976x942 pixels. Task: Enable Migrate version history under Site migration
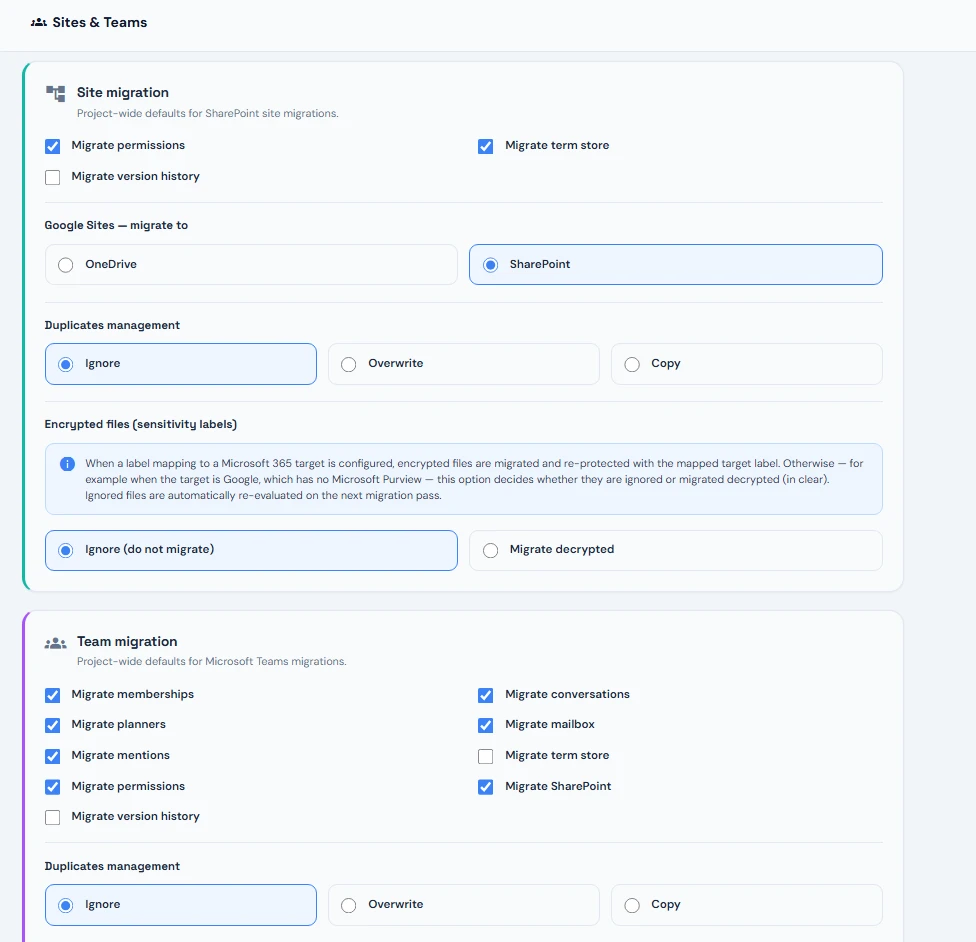click(x=52, y=177)
